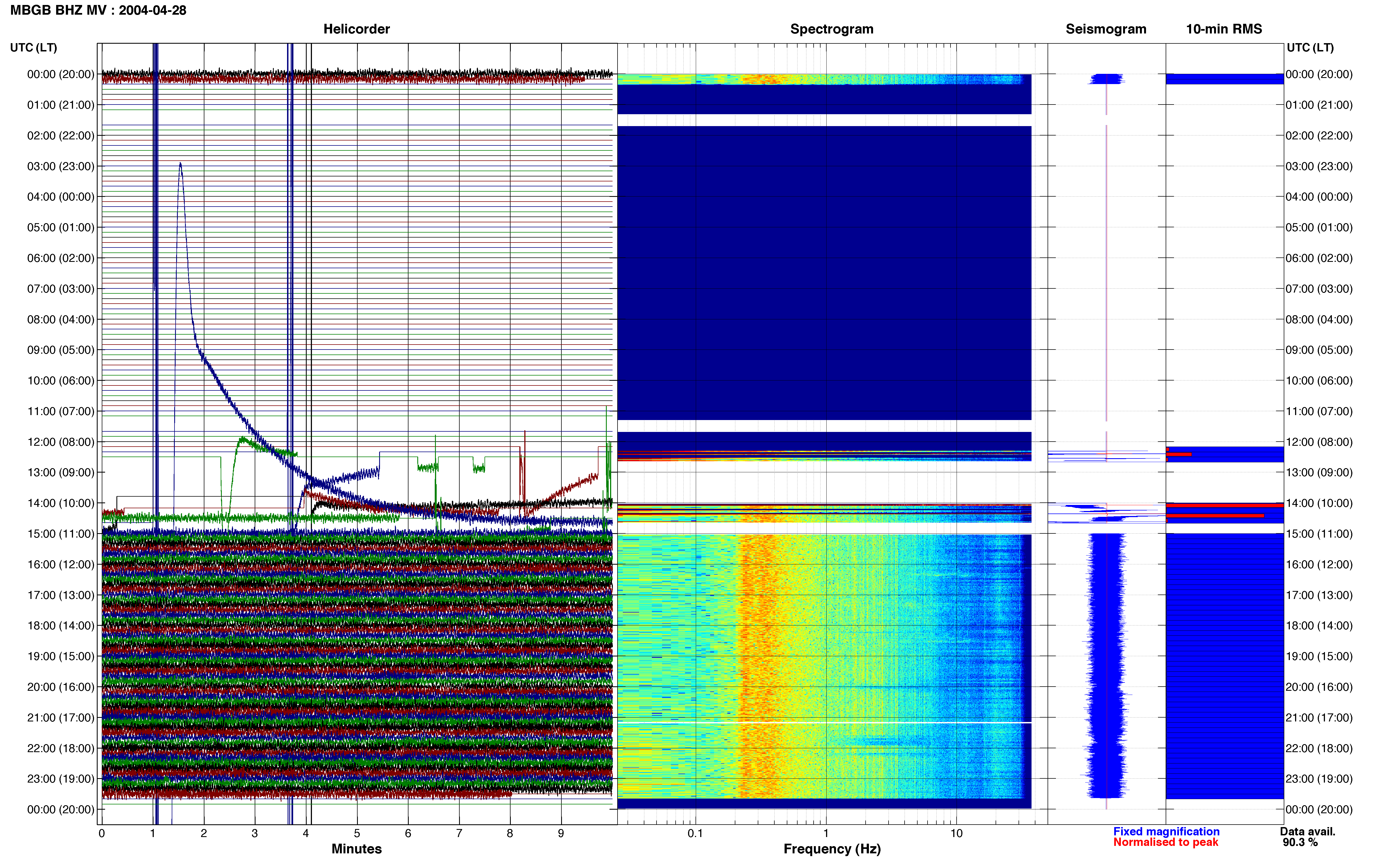Screen dimensions: 1388x868
Task: Click frequency axis tick '0.1'
Action: tap(695, 833)
